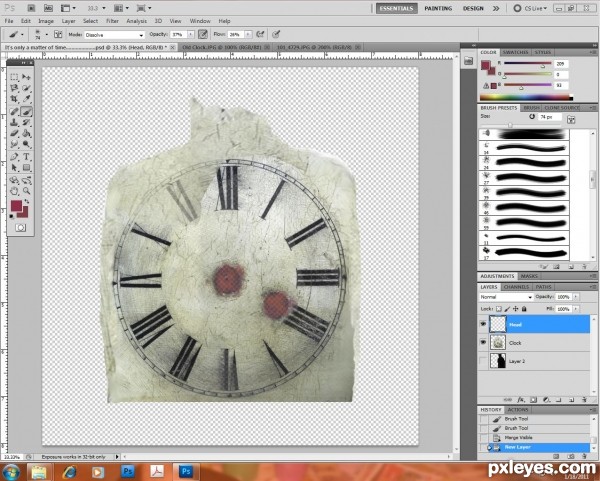Switch to the Actions tab
The width and height of the screenshot is (600, 481).
click(518, 410)
